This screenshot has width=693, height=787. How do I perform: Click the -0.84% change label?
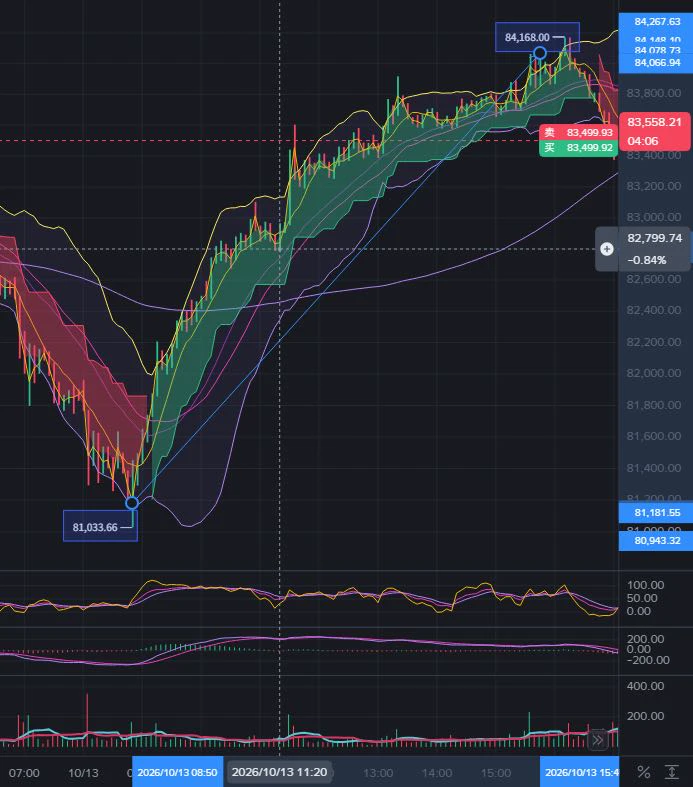pos(646,260)
